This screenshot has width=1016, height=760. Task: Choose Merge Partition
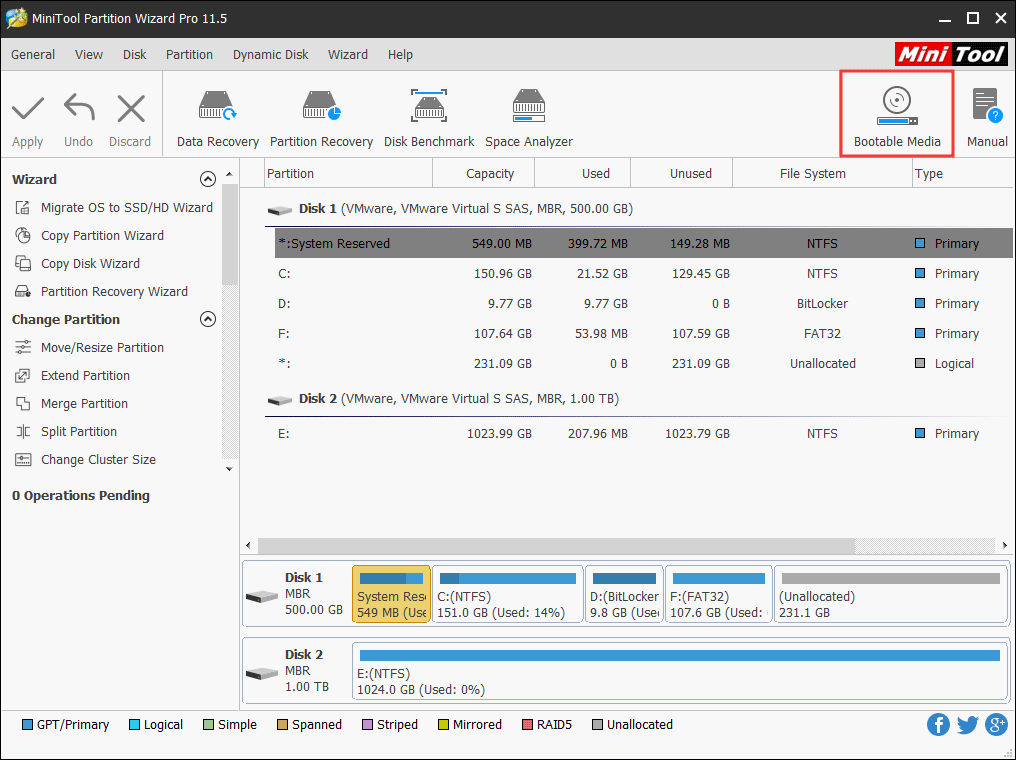point(71,404)
